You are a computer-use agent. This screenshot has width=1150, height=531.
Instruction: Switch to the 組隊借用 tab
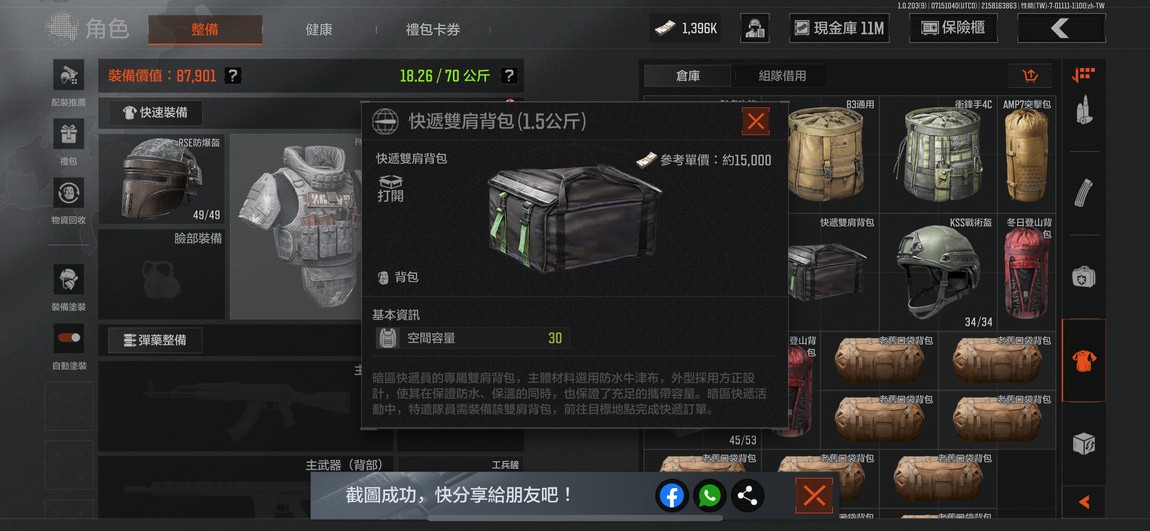(x=782, y=76)
